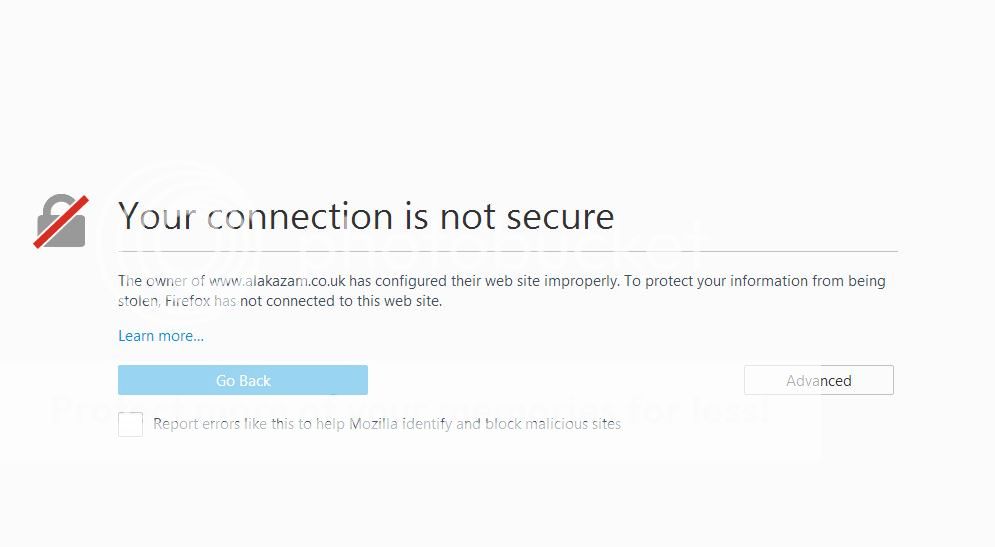Screen dimensions: 995x547
Task: Click the crossed-out padlock icon
Action: tap(61, 221)
